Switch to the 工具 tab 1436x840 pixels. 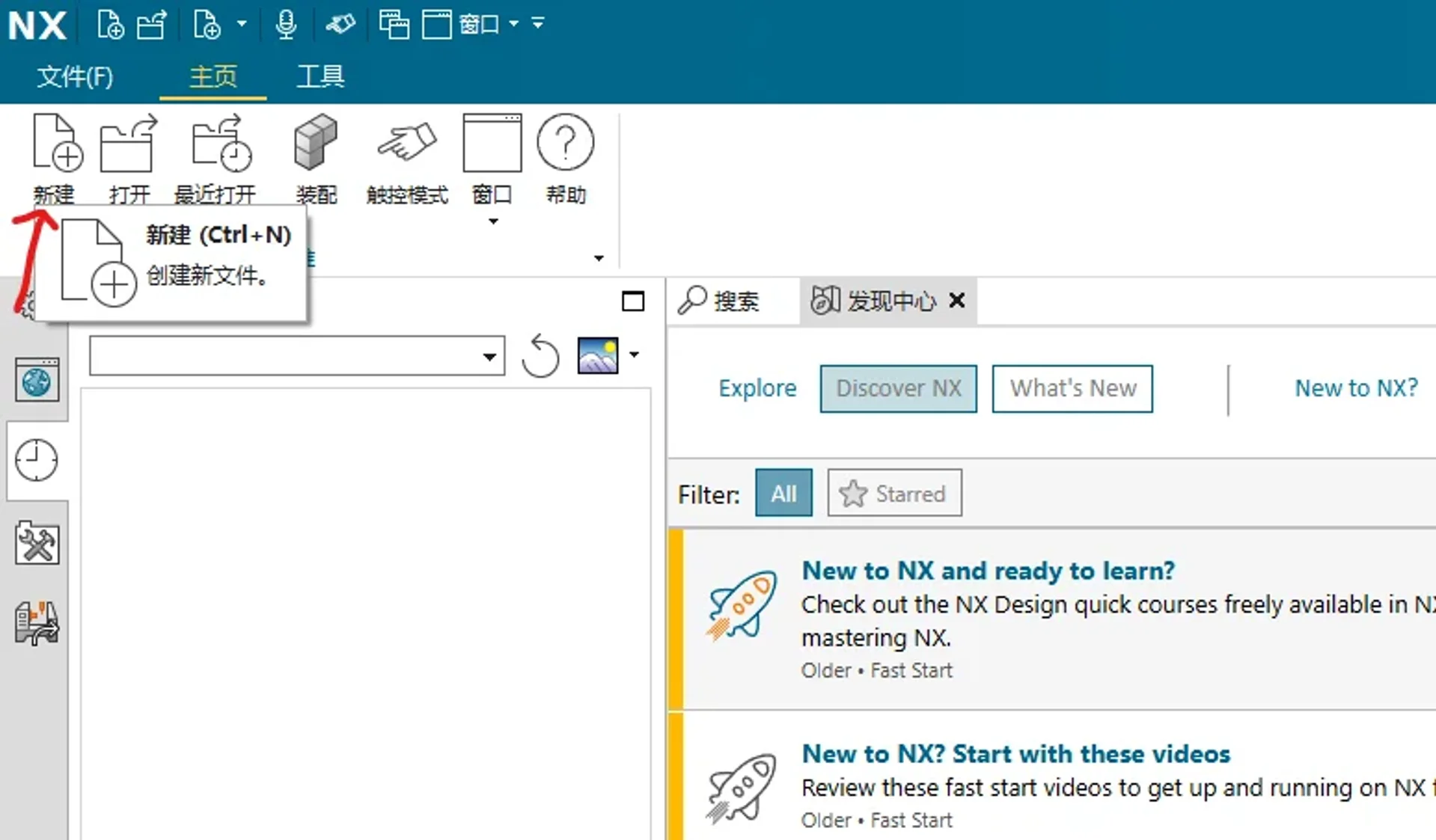(320, 76)
